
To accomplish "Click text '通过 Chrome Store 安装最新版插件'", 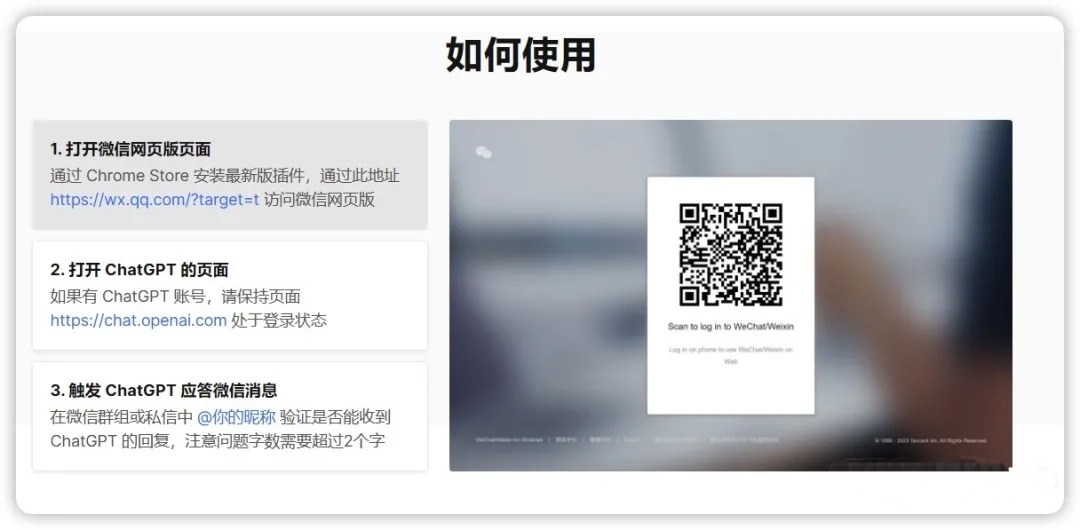I will point(179,175).
